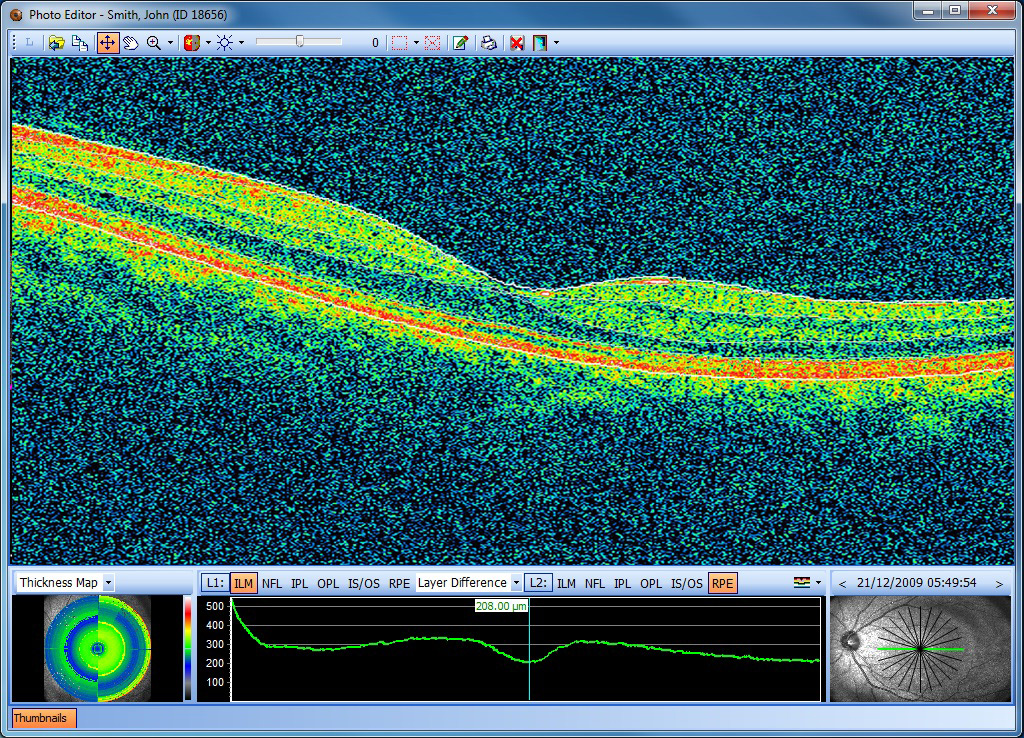Open the display mode dropdown arrow
1024x738 pixels.
pyautogui.click(x=556, y=43)
